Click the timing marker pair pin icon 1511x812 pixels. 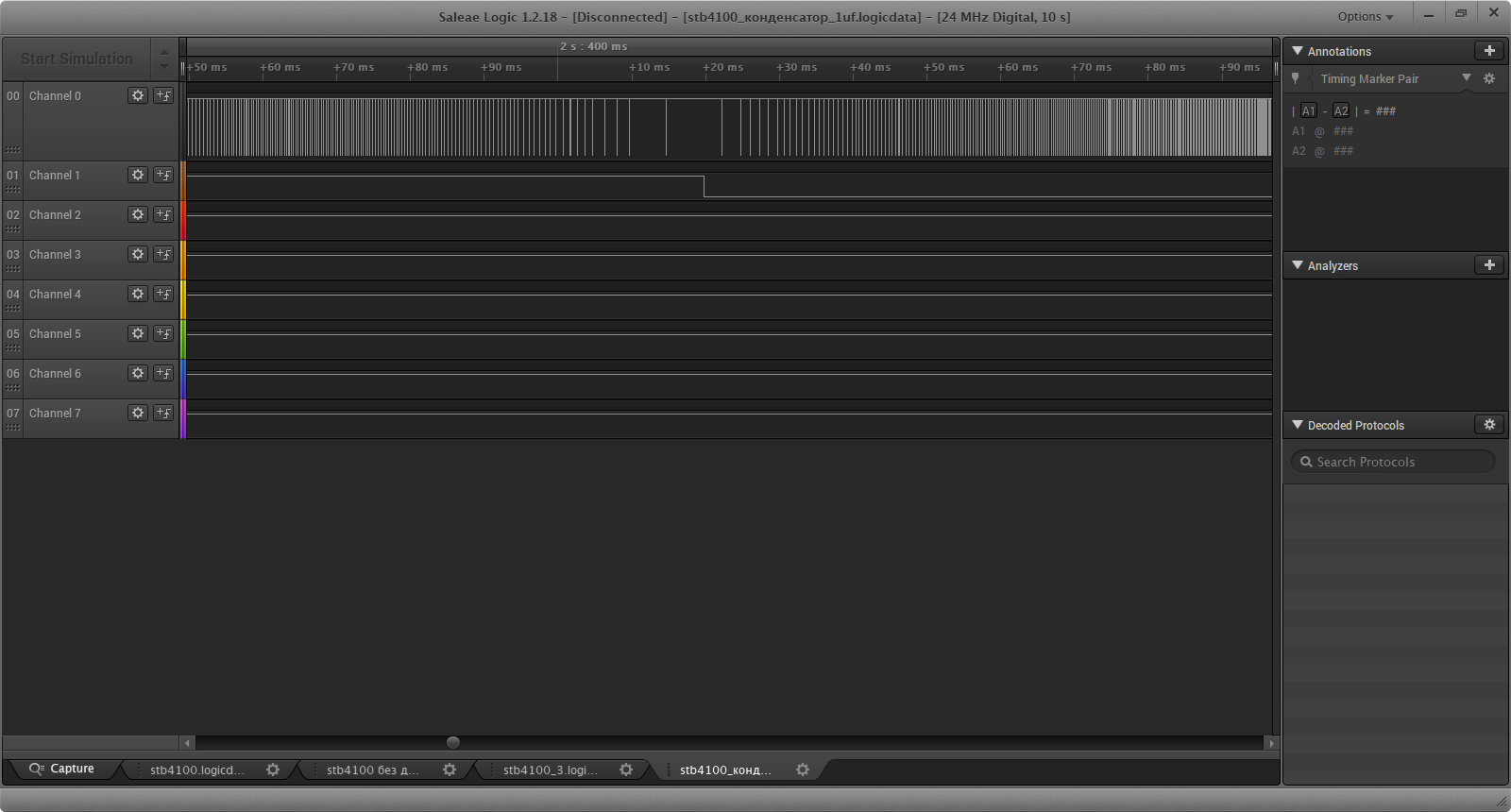click(1296, 78)
